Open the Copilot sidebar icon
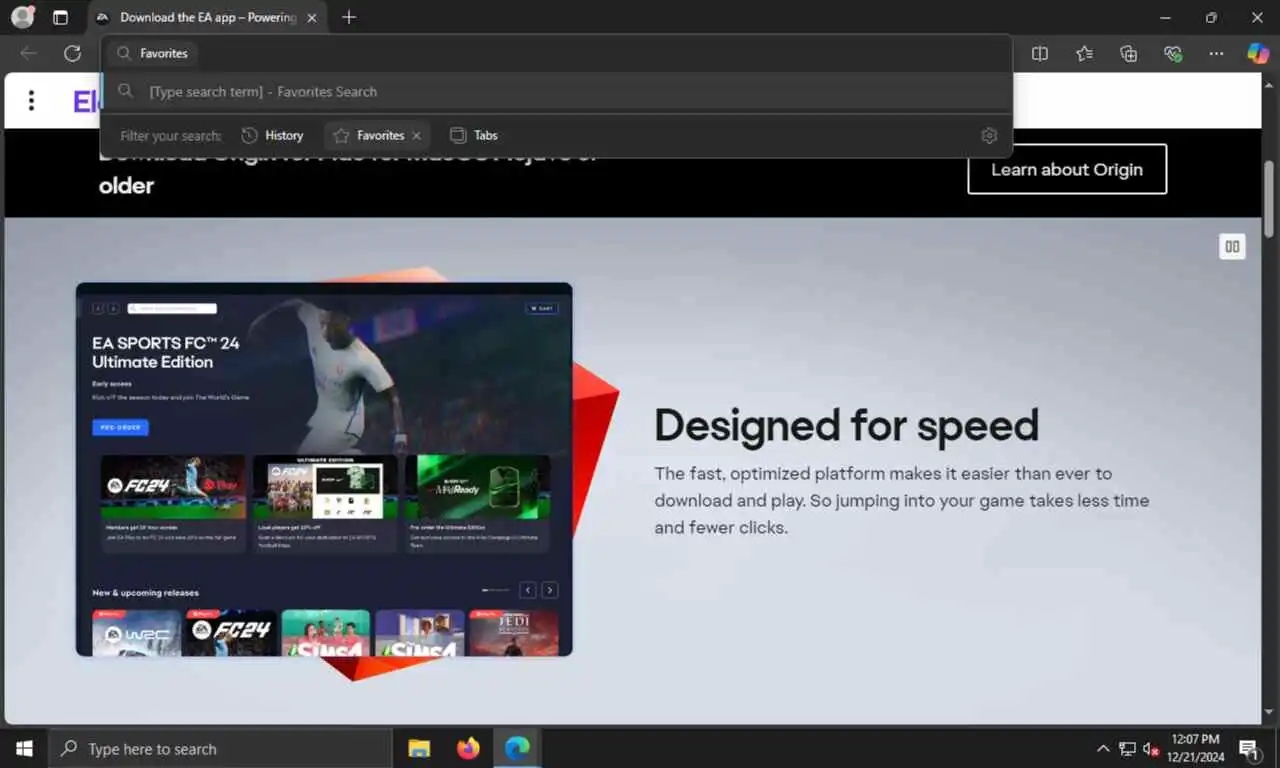 coord(1258,53)
